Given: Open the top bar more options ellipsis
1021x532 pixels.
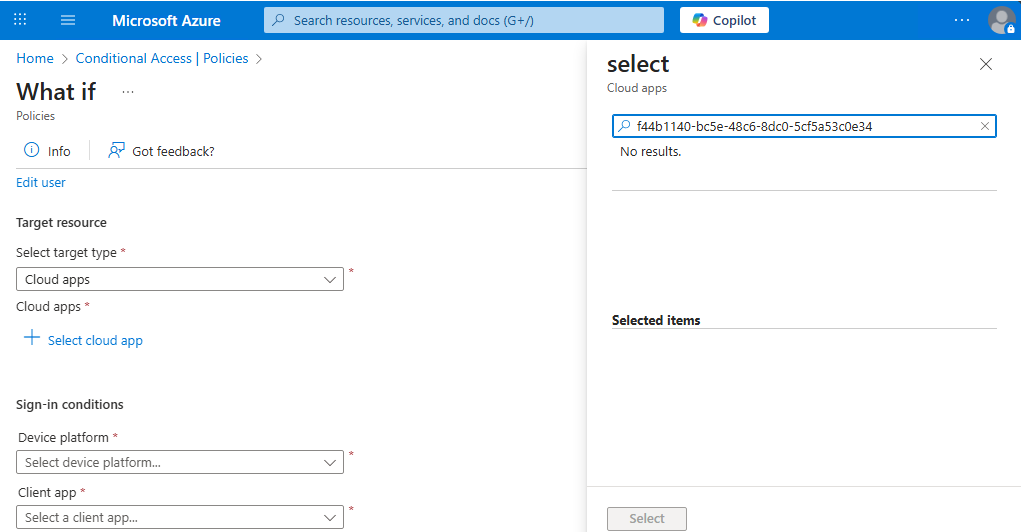Looking at the screenshot, I should tap(962, 20).
